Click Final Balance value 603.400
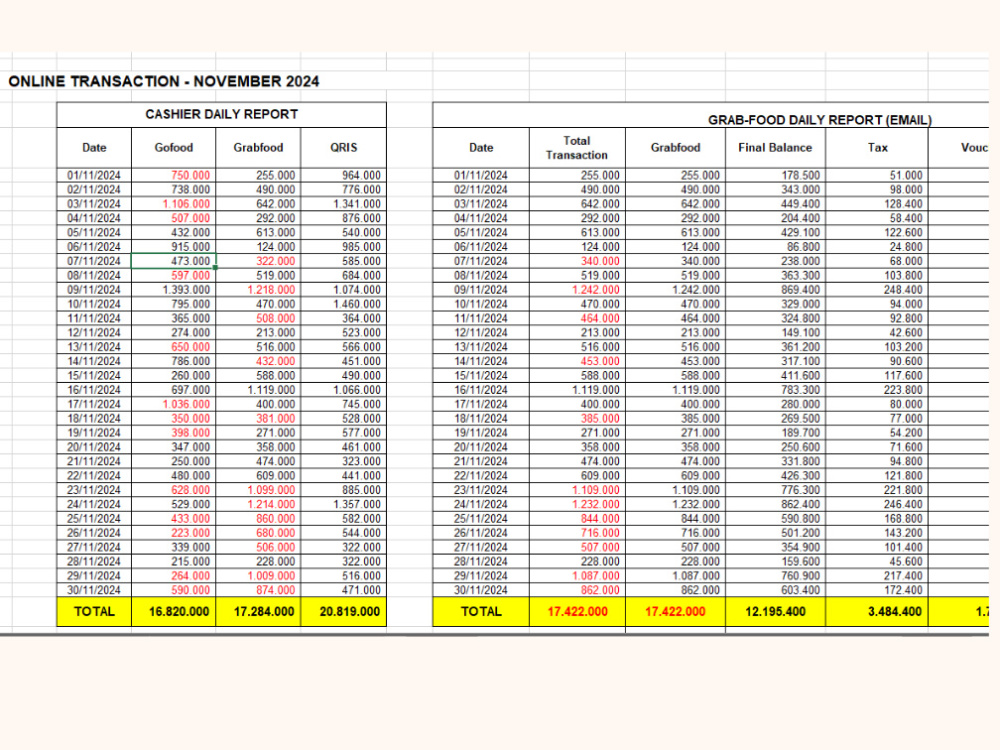Image resolution: width=1000 pixels, height=750 pixels. point(801,590)
